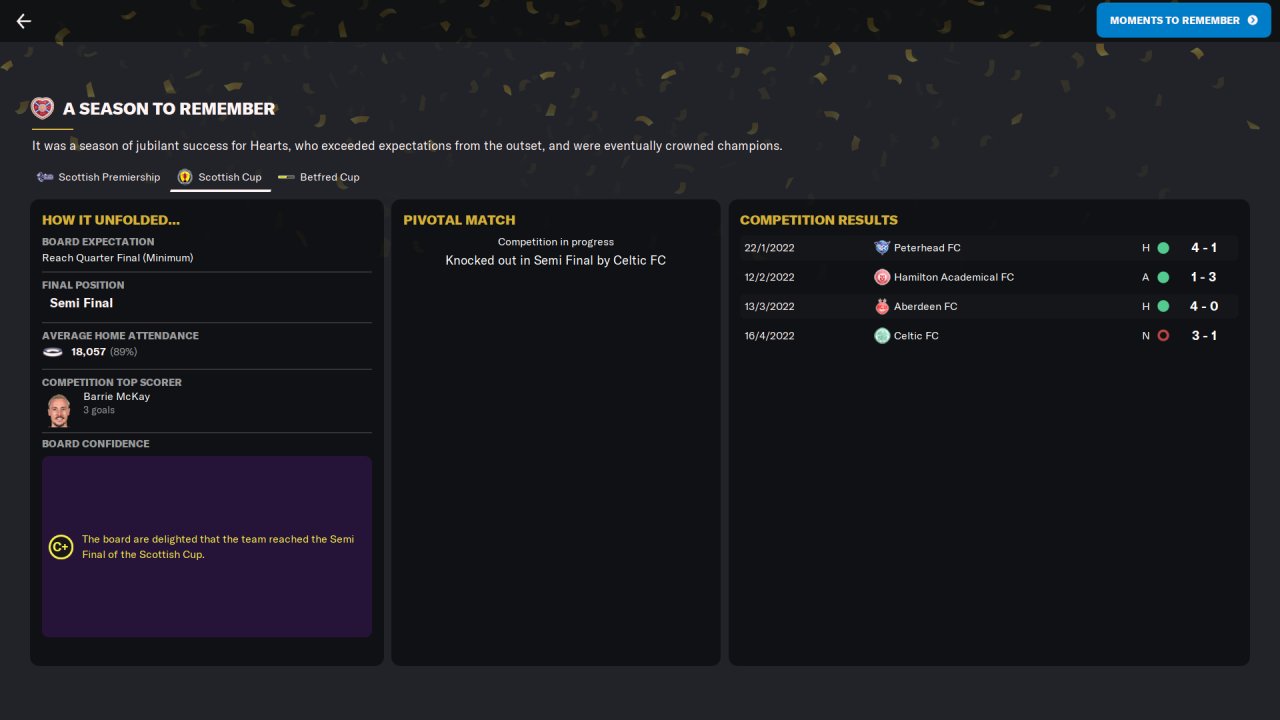Open the 4 - 1 Peterhead result
This screenshot has width=1280, height=720.
[x=1203, y=248]
